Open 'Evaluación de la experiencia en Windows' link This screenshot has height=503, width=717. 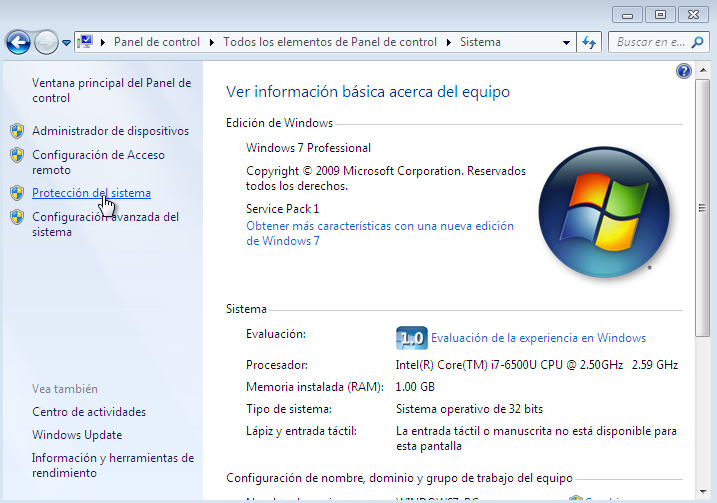click(x=539, y=338)
